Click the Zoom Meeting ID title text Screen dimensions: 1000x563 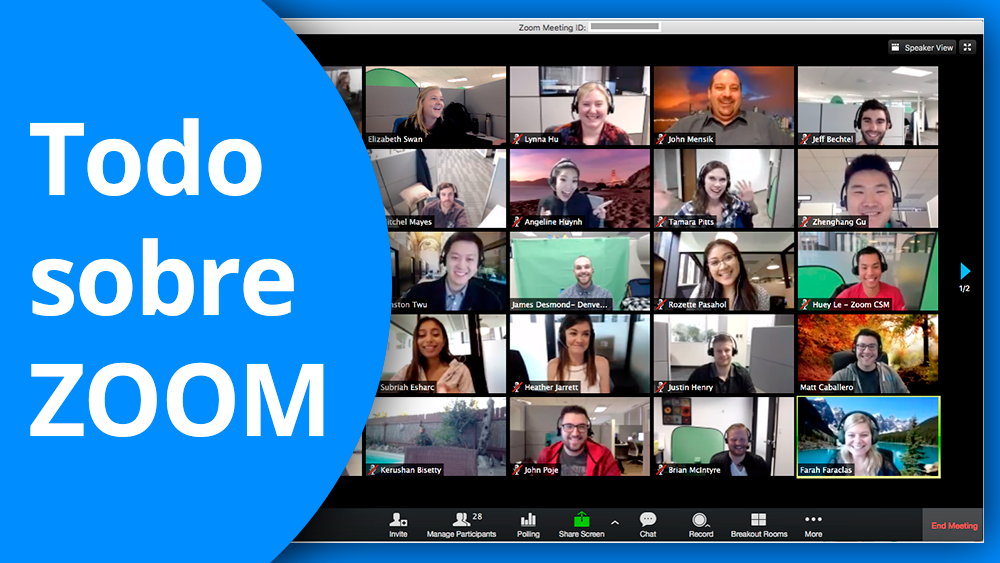click(x=552, y=27)
